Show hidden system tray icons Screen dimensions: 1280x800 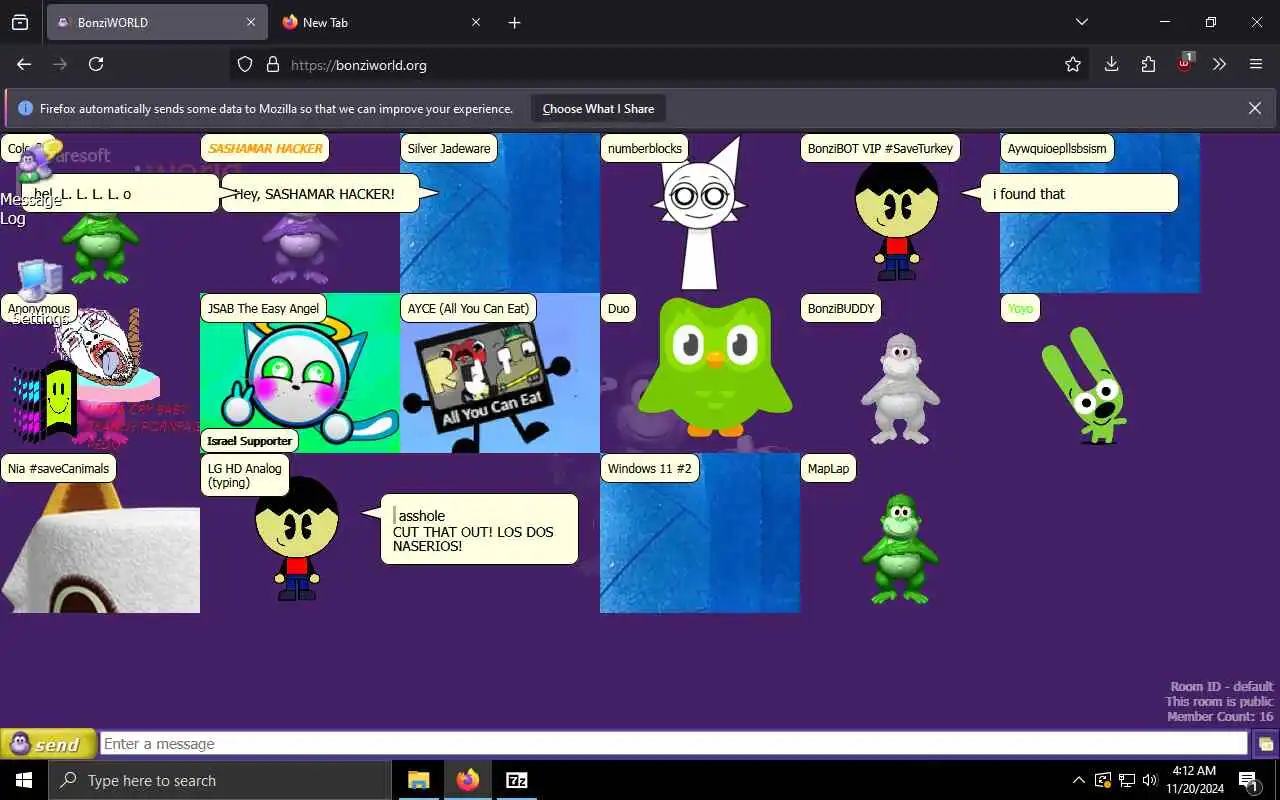[x=1078, y=780]
